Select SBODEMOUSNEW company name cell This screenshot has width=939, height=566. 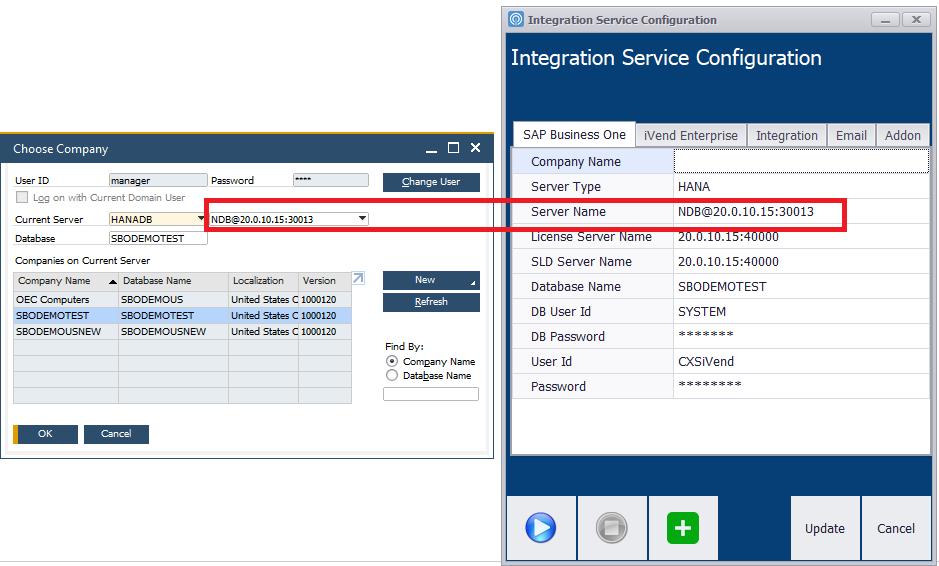[x=66, y=332]
